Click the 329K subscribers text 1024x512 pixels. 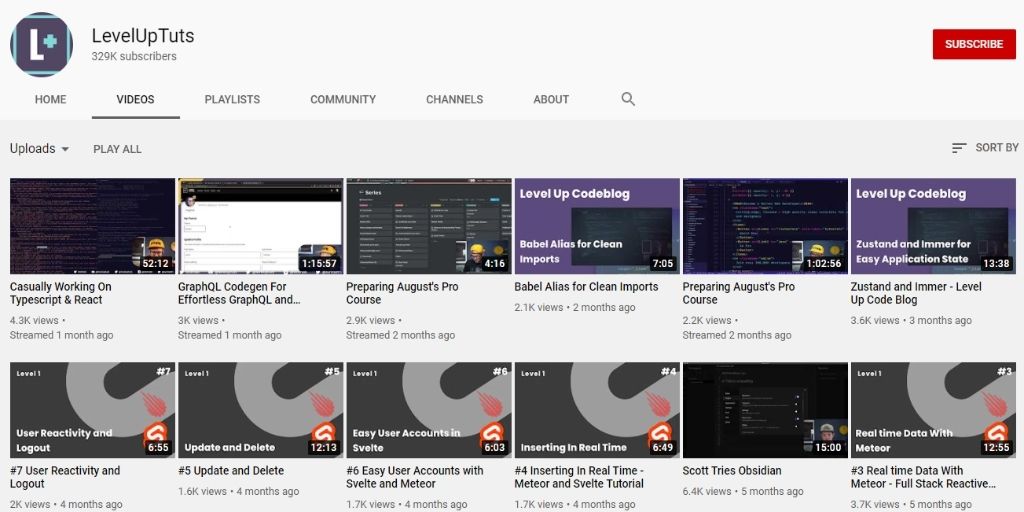(x=134, y=56)
